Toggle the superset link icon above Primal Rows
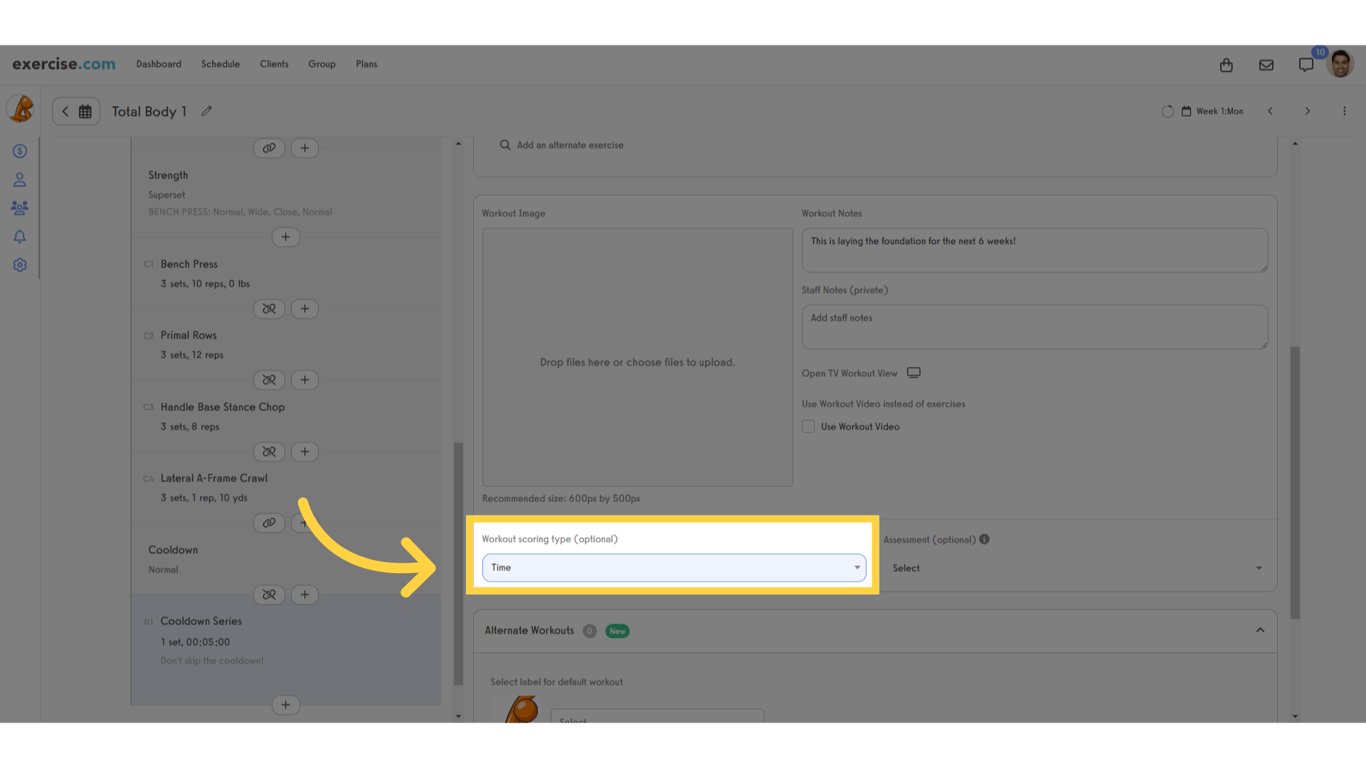Viewport: 1366px width, 768px height. click(269, 308)
